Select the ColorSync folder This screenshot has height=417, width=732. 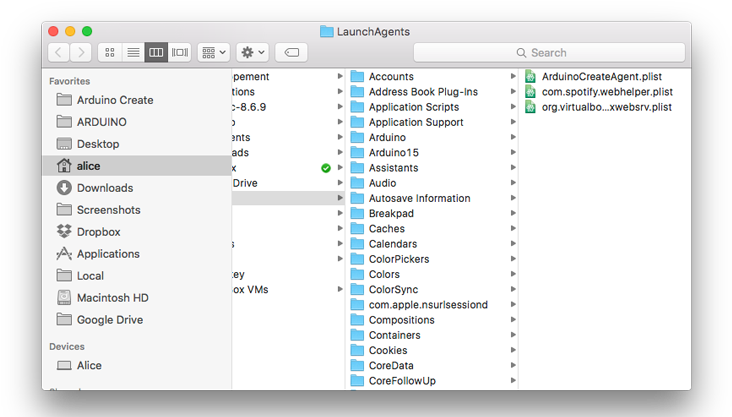click(432, 289)
